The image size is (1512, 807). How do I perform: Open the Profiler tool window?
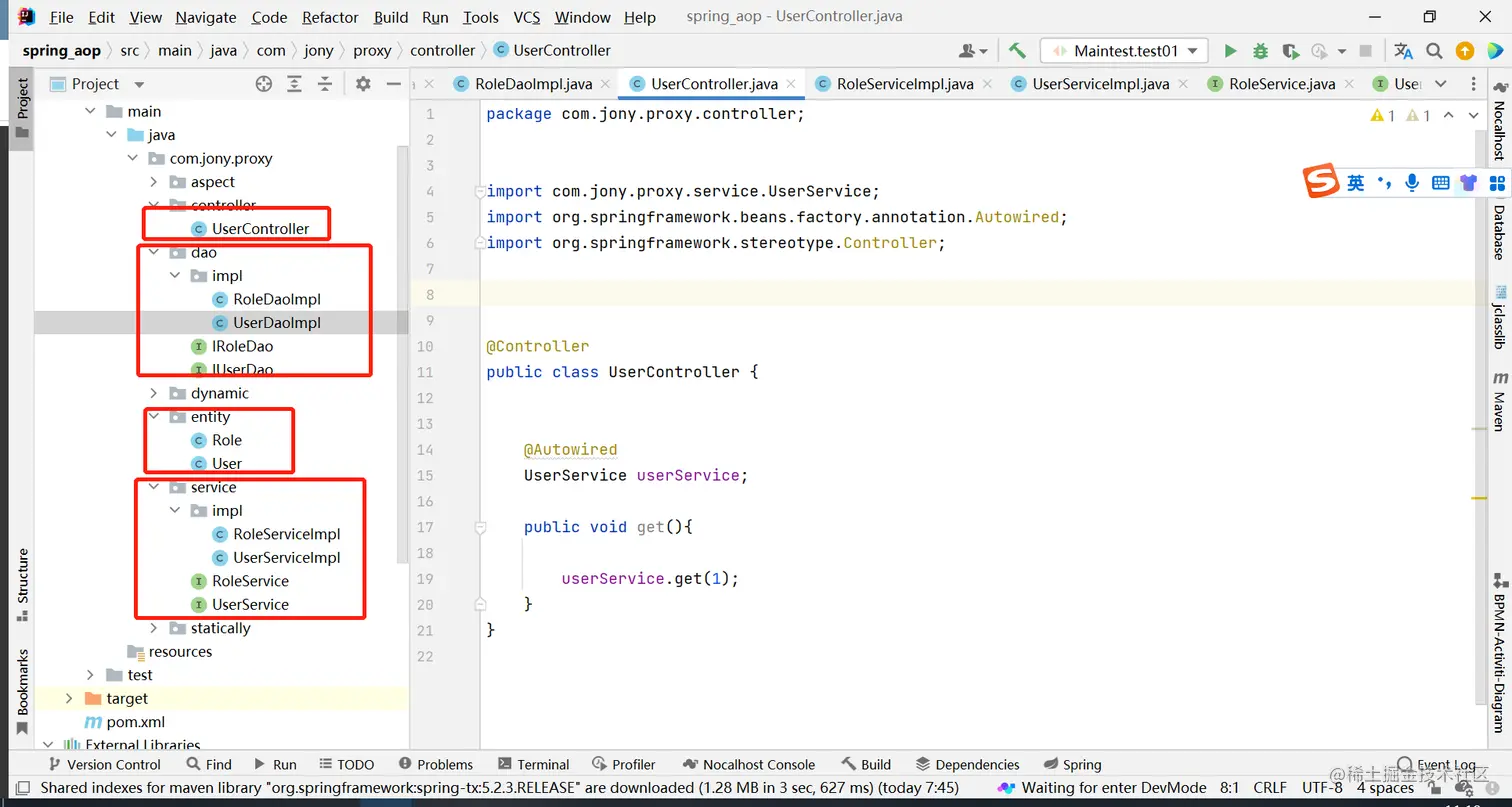coord(623,764)
